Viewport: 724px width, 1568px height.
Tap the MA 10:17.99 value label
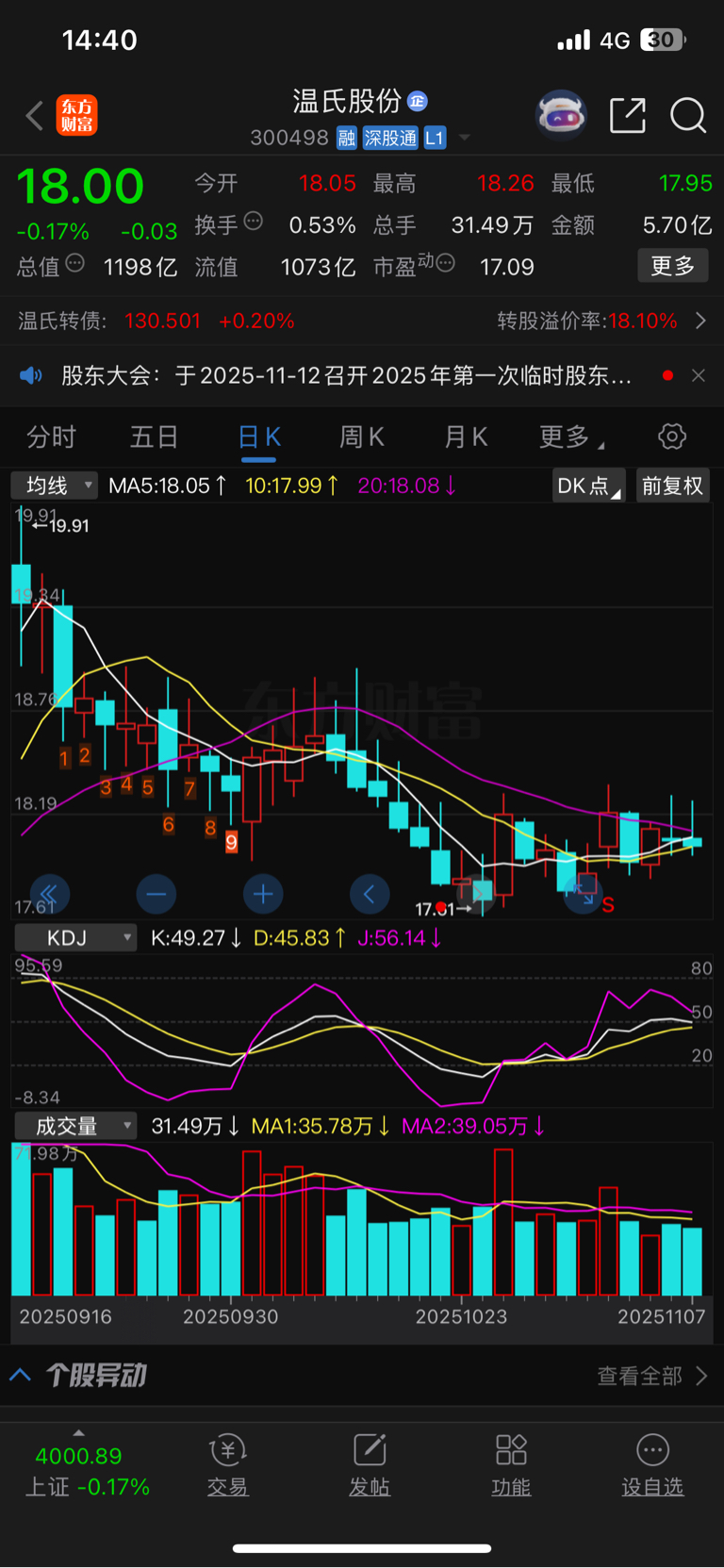tap(292, 486)
